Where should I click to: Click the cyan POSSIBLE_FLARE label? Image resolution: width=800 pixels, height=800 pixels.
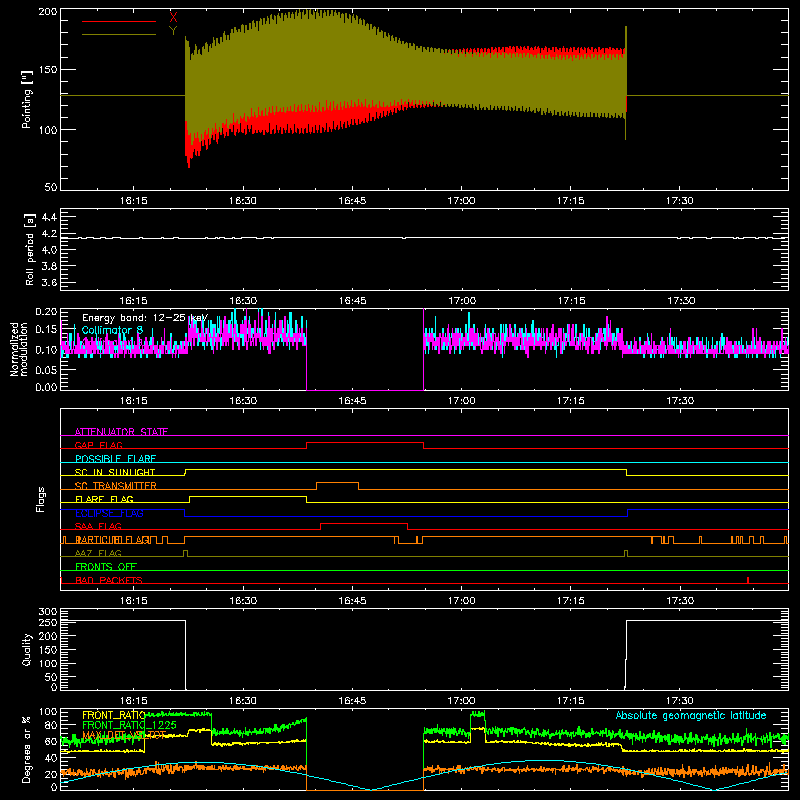[115, 459]
